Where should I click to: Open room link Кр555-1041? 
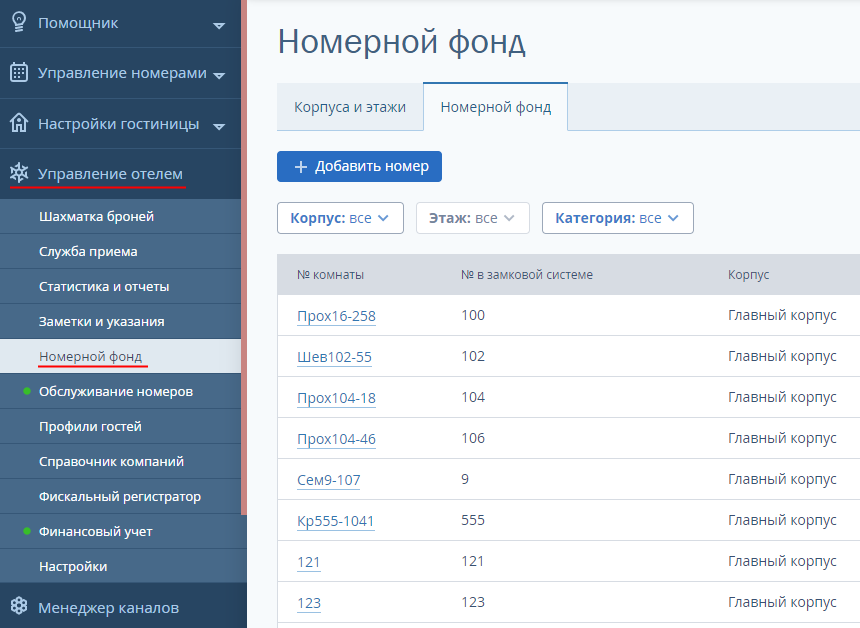coord(335,521)
